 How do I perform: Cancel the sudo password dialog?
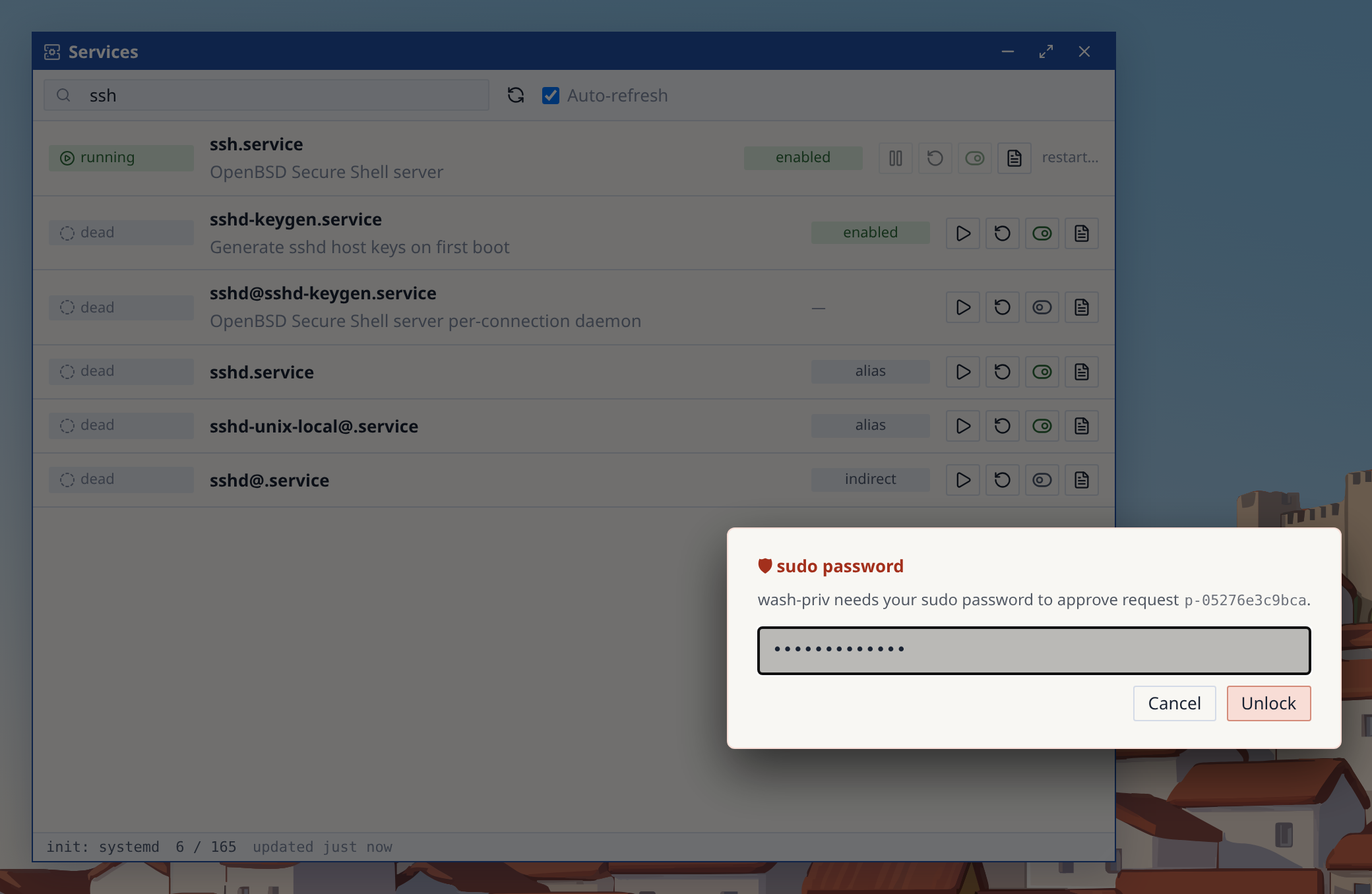(x=1174, y=703)
